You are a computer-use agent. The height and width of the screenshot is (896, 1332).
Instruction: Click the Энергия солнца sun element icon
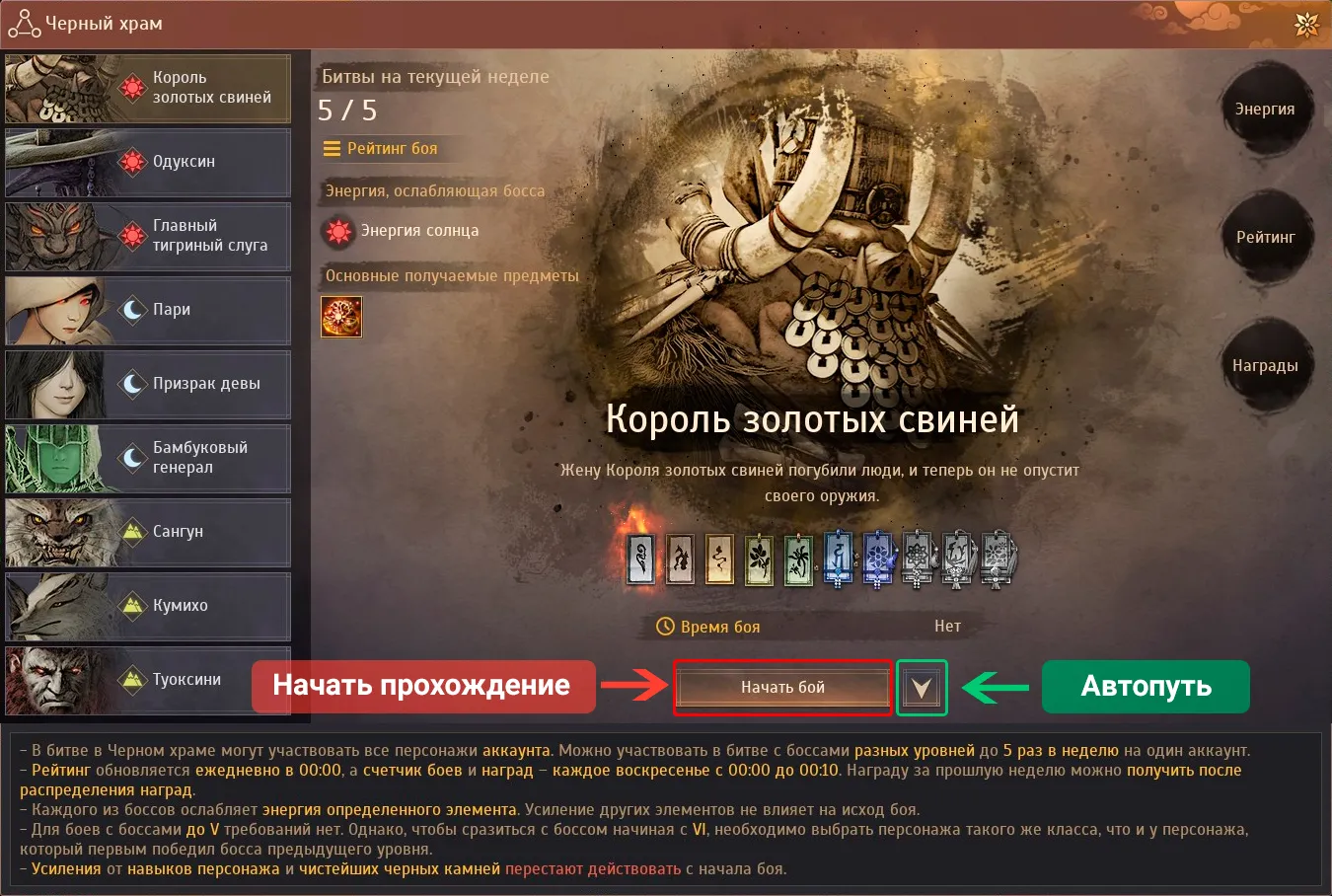coord(338,231)
